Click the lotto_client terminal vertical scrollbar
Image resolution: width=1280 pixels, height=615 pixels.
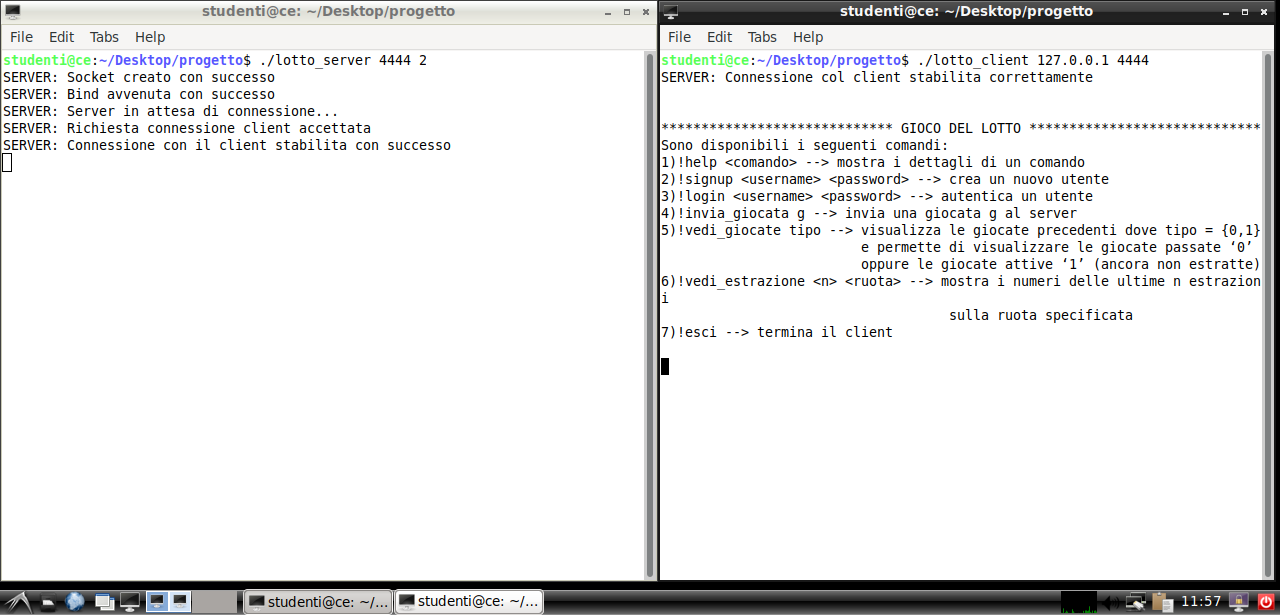point(1269,313)
